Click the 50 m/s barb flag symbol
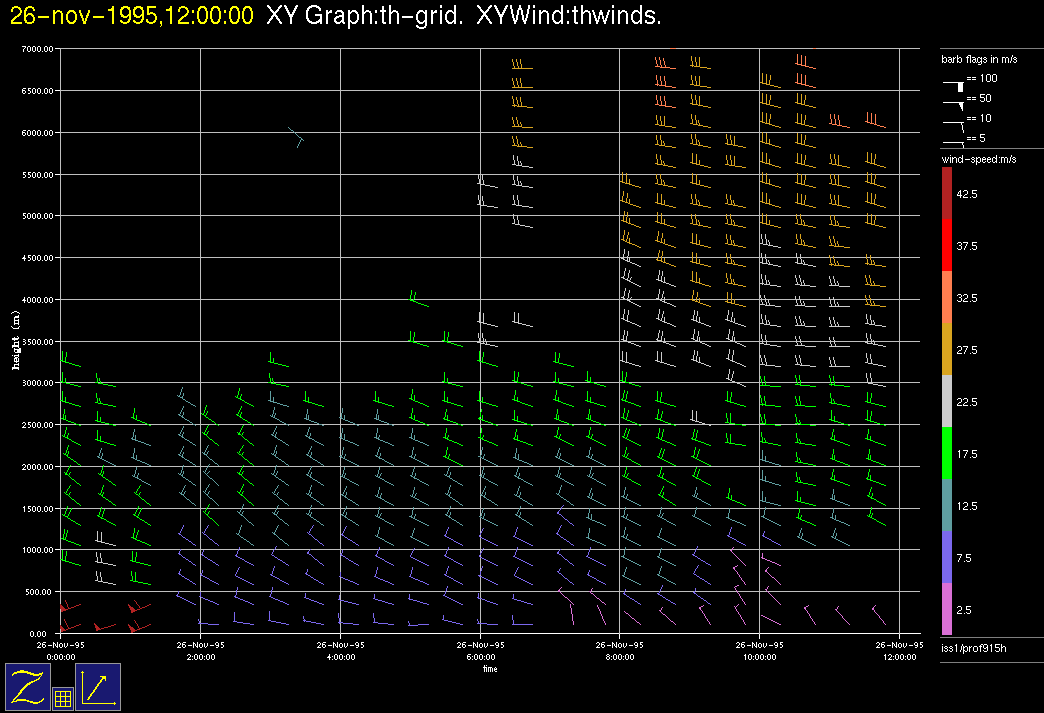This screenshot has height=713, width=1044. click(x=955, y=102)
